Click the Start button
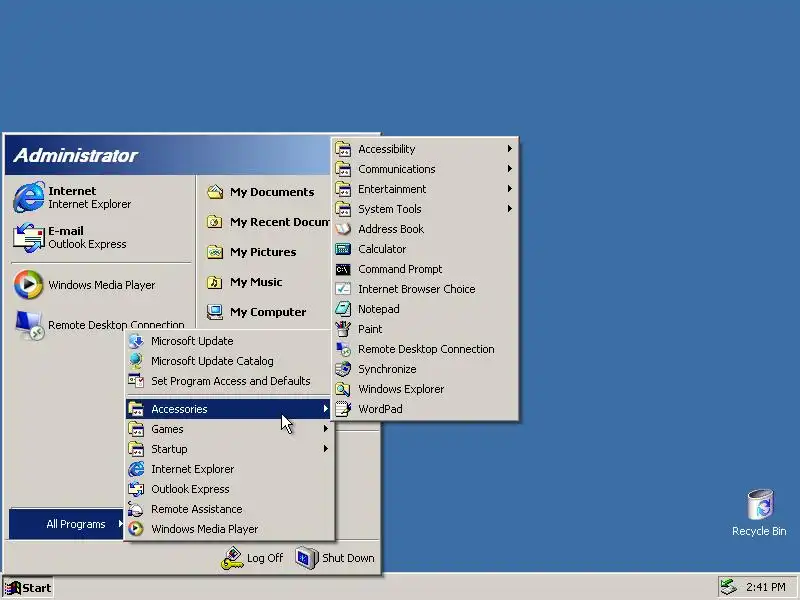The width and height of the screenshot is (800, 600). click(x=28, y=588)
